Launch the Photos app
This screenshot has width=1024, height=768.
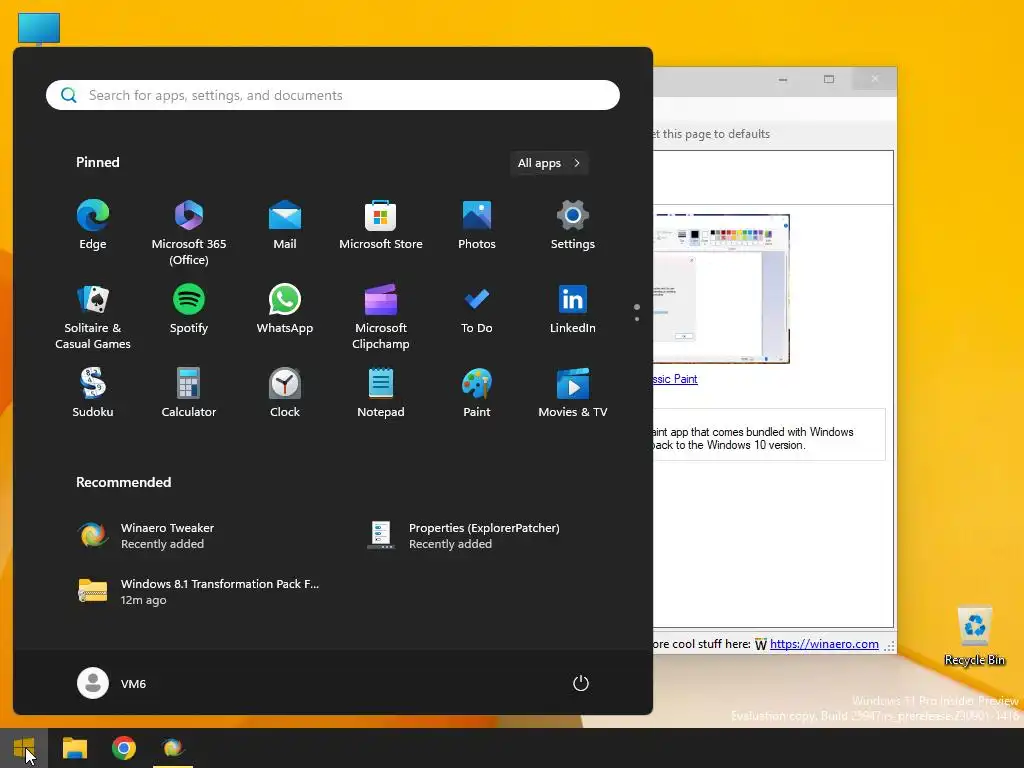pyautogui.click(x=477, y=225)
